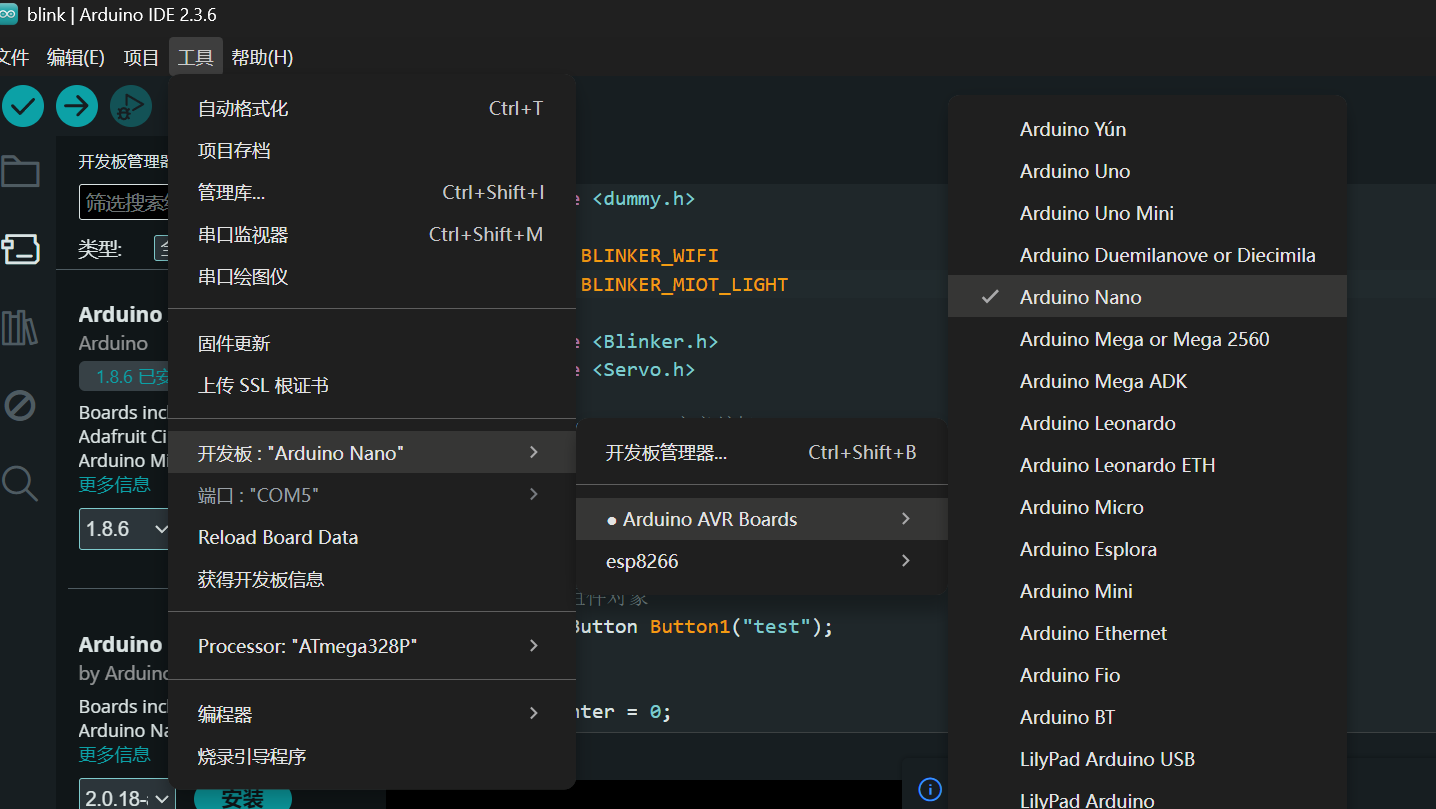Click Reload Board Data menu entry
1436x809 pixels.
tap(372, 537)
